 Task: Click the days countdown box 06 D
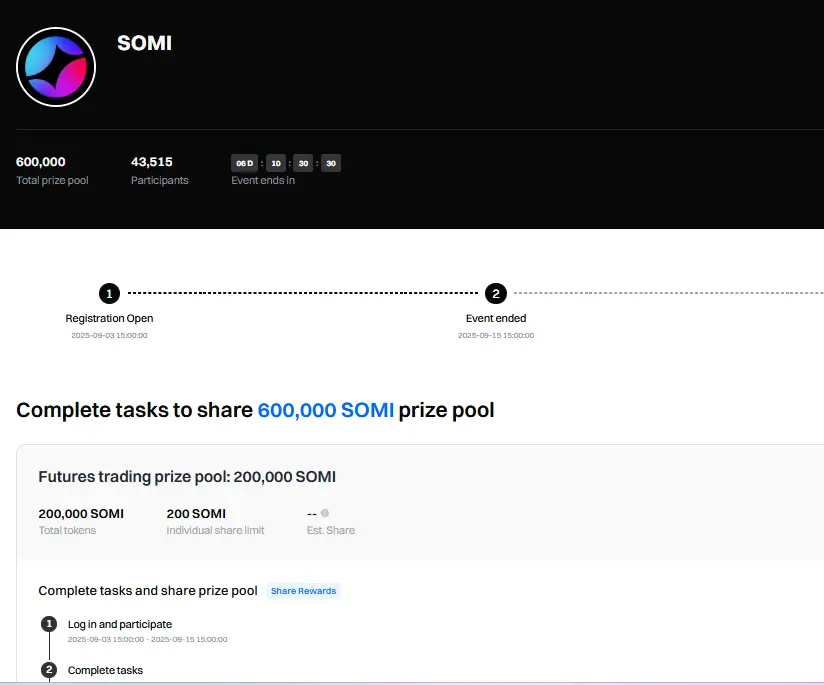tap(244, 163)
